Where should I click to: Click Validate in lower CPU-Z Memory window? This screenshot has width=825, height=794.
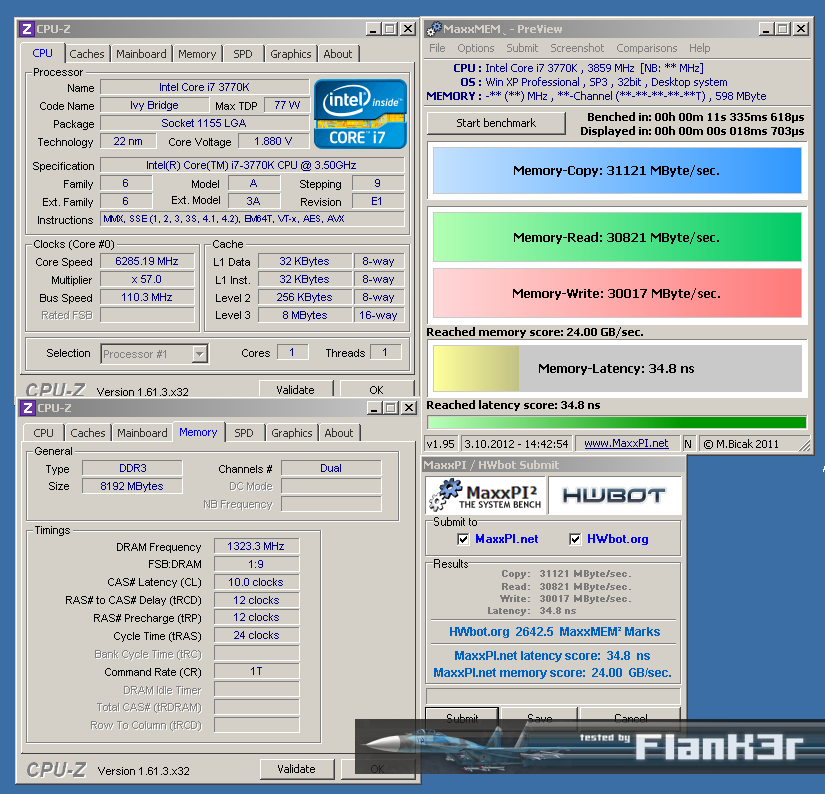(x=297, y=769)
